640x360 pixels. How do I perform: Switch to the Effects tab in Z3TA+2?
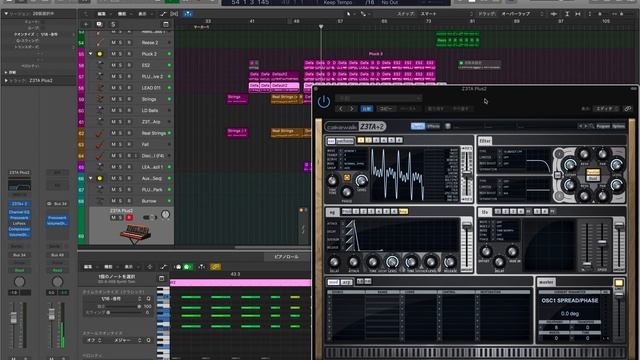433,126
